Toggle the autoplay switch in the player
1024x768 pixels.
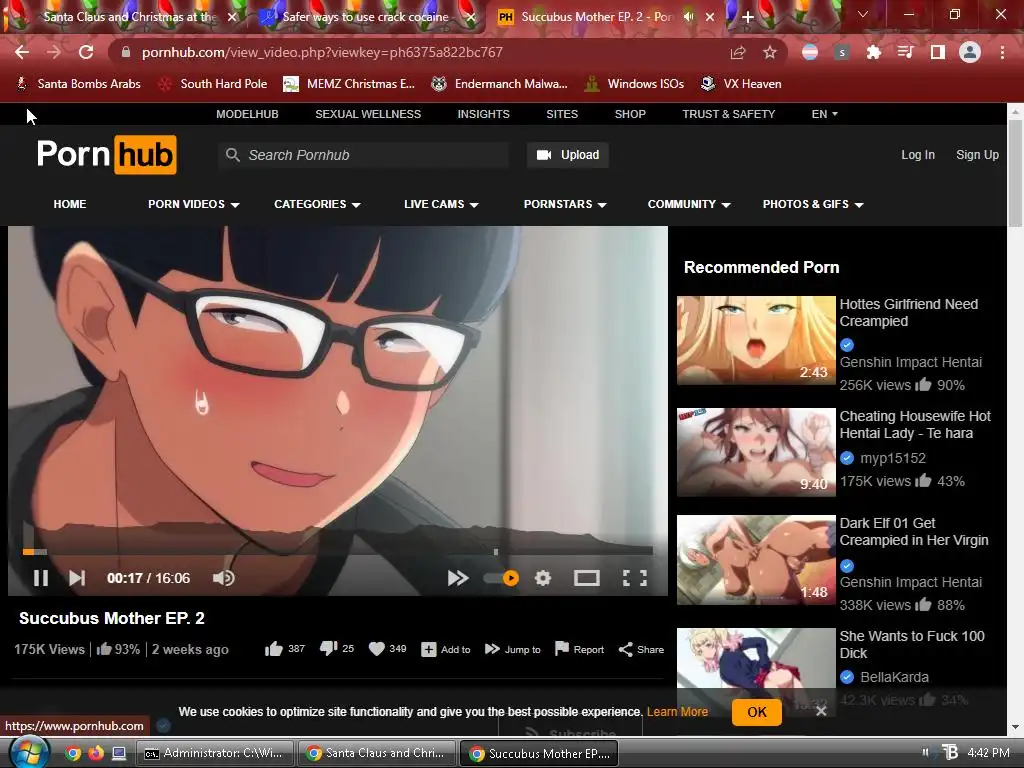501,578
